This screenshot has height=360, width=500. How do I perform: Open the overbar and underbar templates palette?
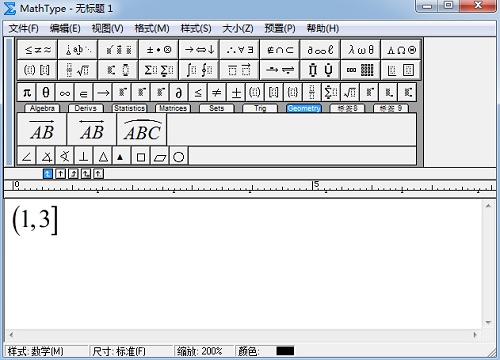(x=239, y=70)
